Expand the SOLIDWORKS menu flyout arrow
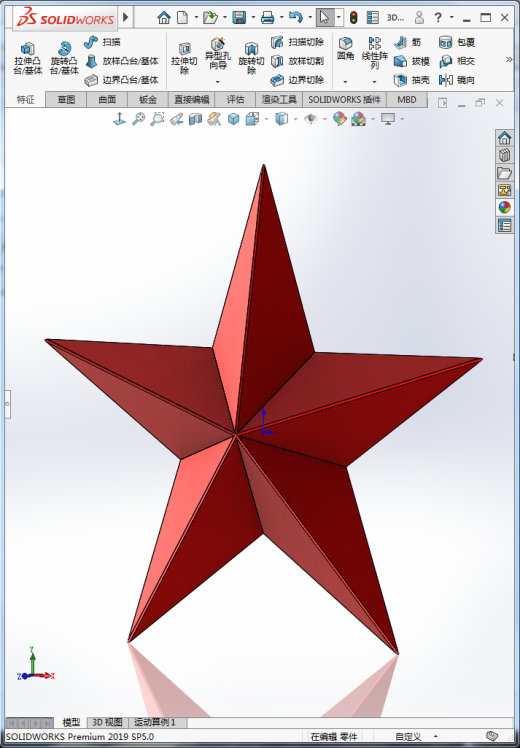 coord(126,18)
